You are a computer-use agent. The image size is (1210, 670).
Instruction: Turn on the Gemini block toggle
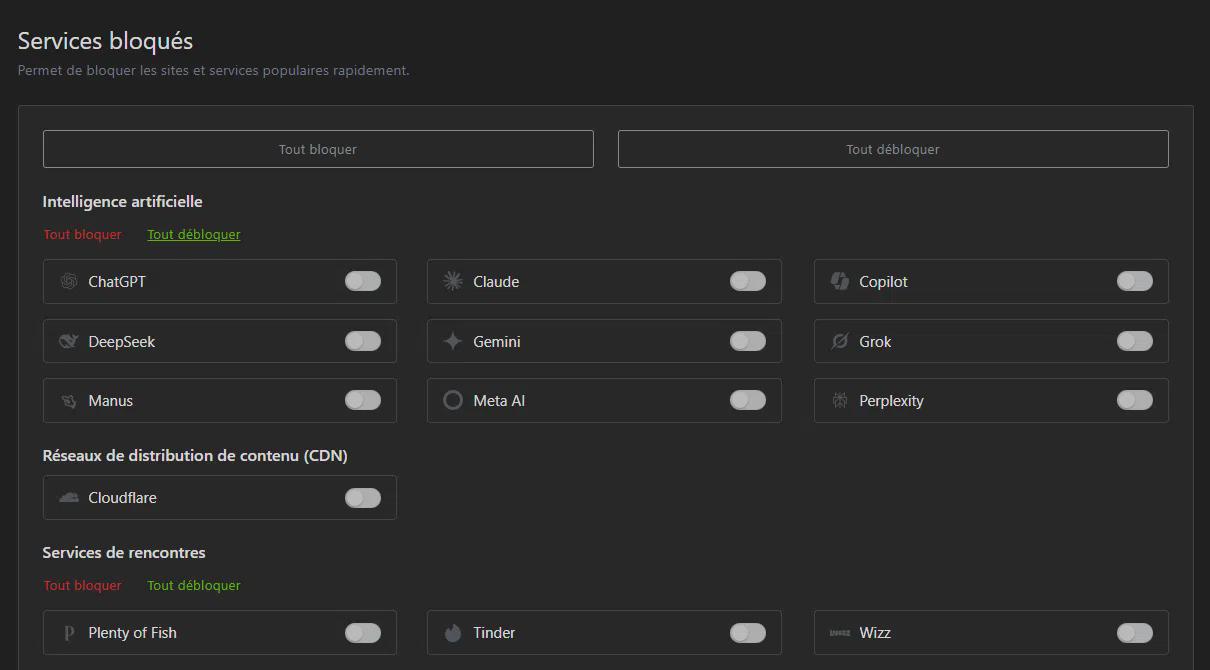[x=748, y=342]
